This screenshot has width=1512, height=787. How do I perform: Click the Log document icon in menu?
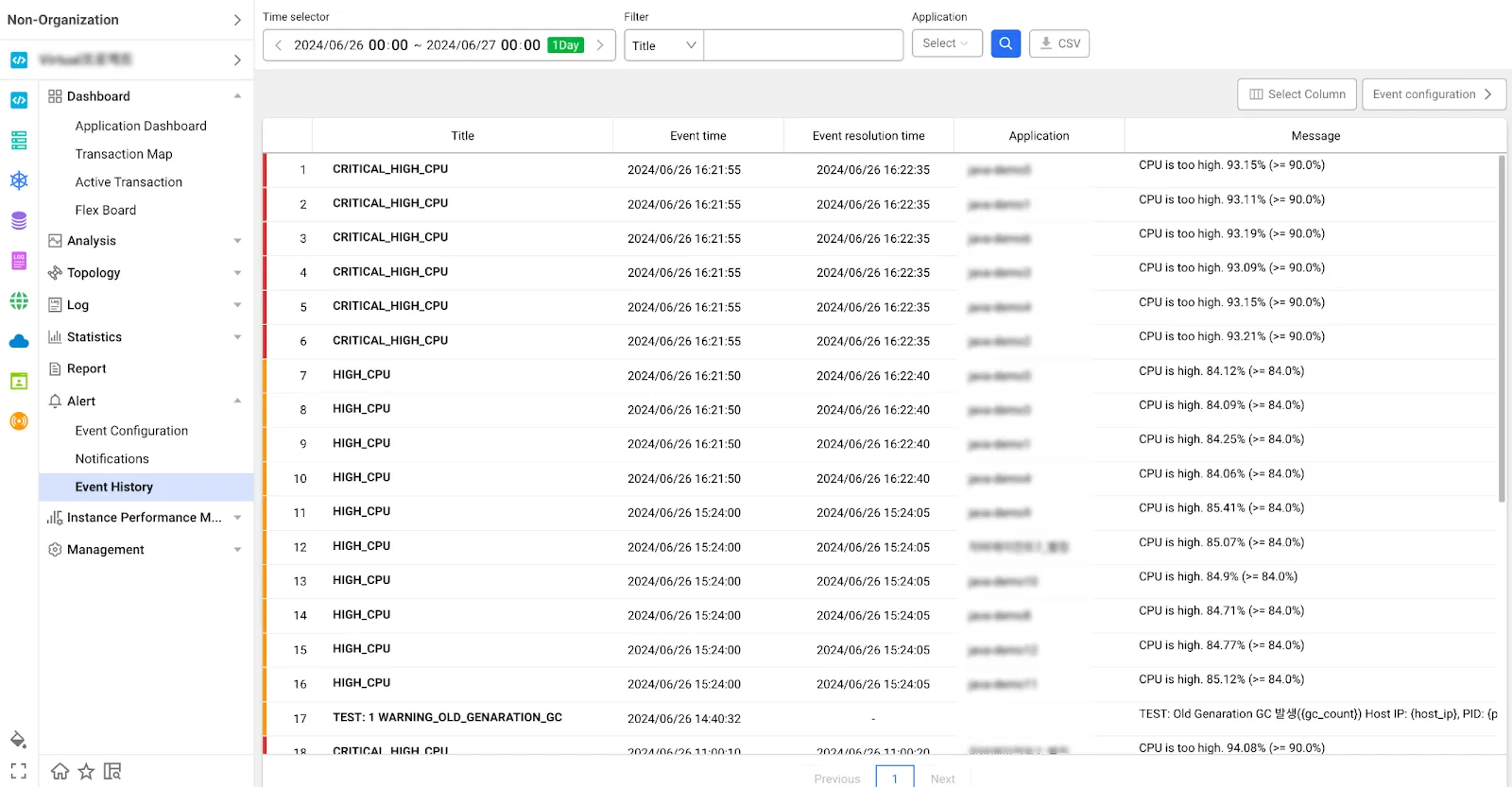55,305
